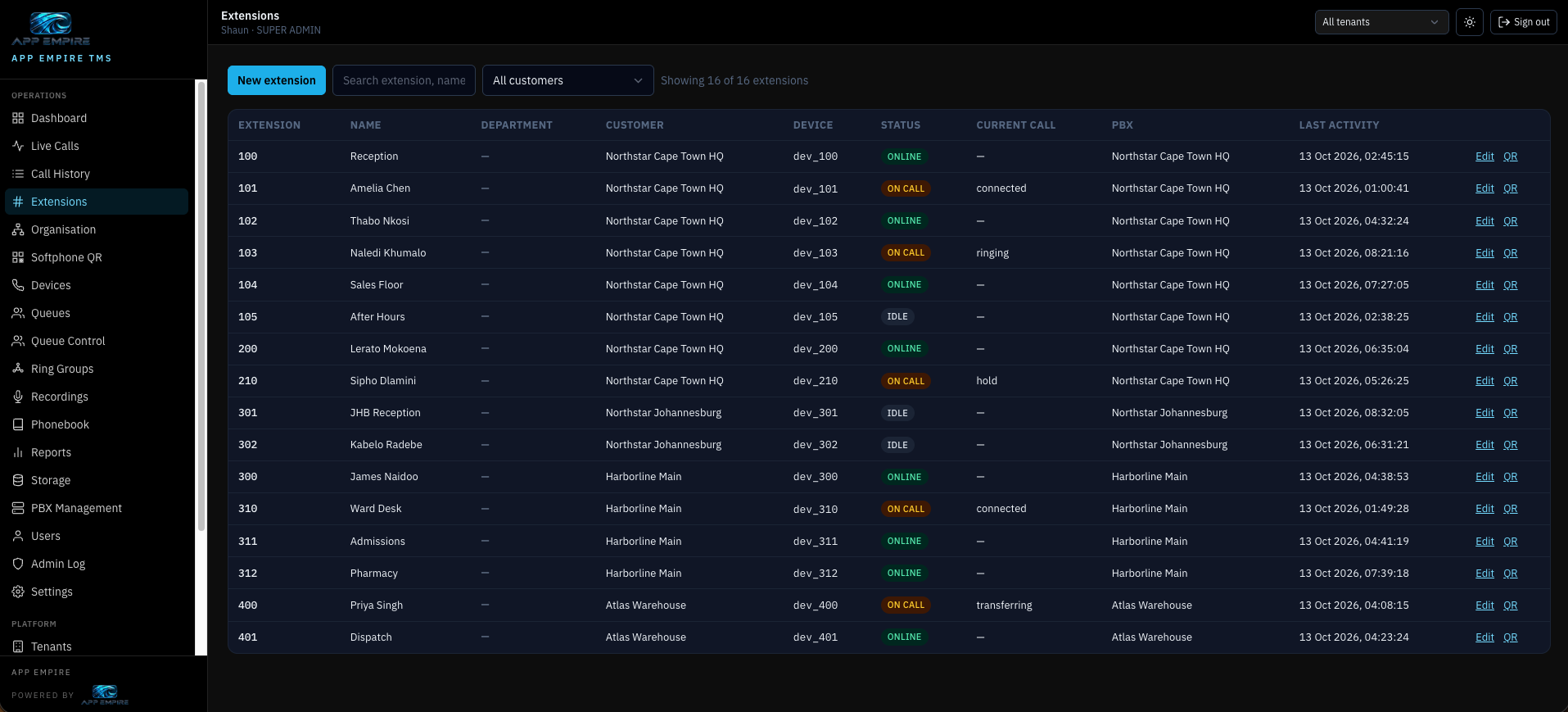
Task: Click the "transferring" current call cell
Action: point(1004,605)
